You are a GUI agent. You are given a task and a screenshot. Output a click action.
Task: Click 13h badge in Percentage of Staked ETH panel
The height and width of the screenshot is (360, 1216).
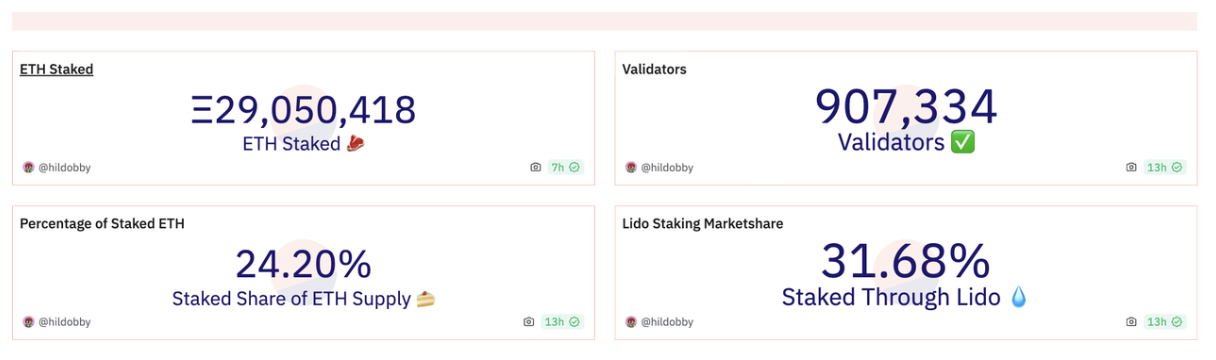(x=562, y=322)
